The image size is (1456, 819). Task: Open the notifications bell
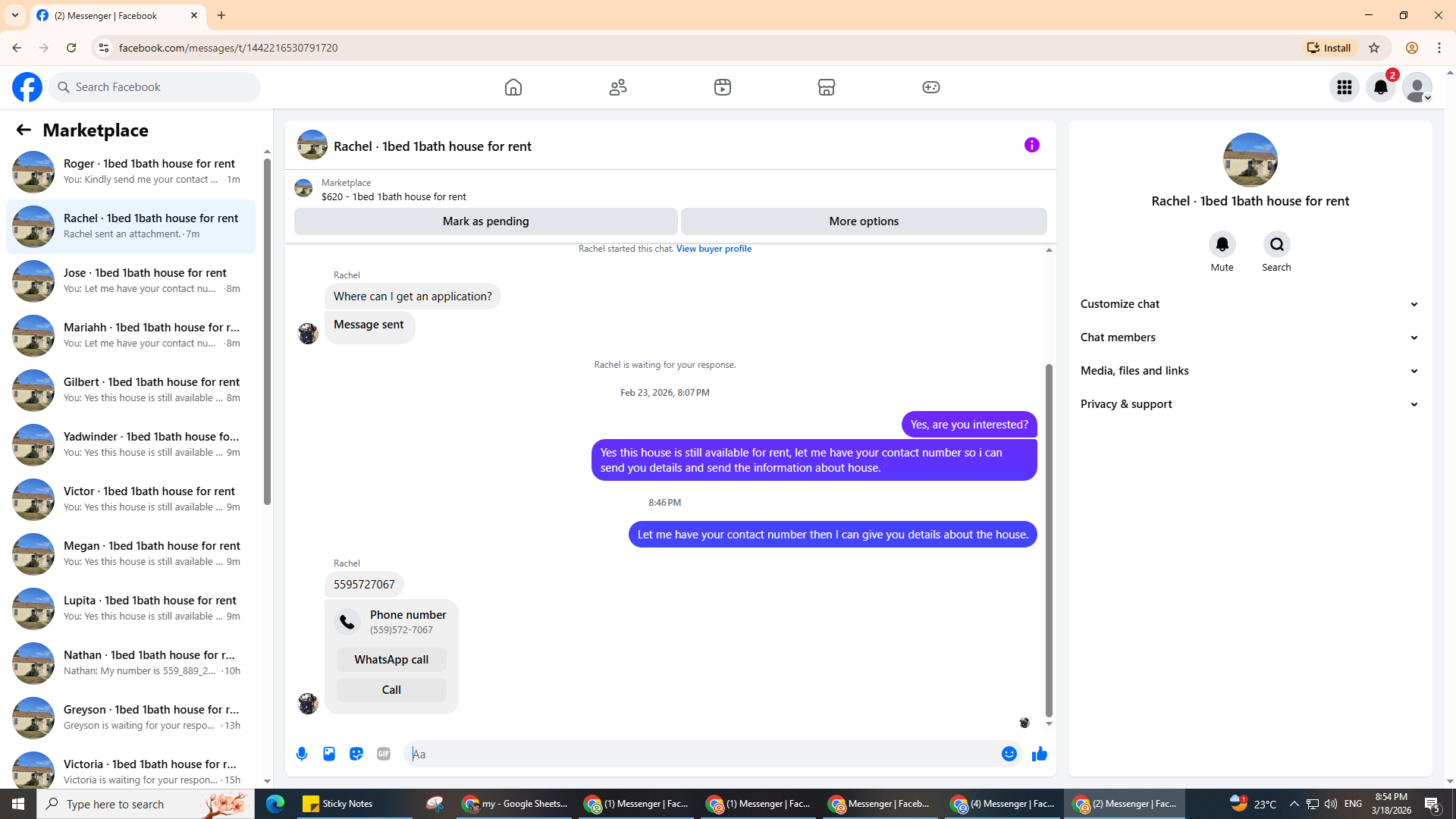click(x=1380, y=87)
